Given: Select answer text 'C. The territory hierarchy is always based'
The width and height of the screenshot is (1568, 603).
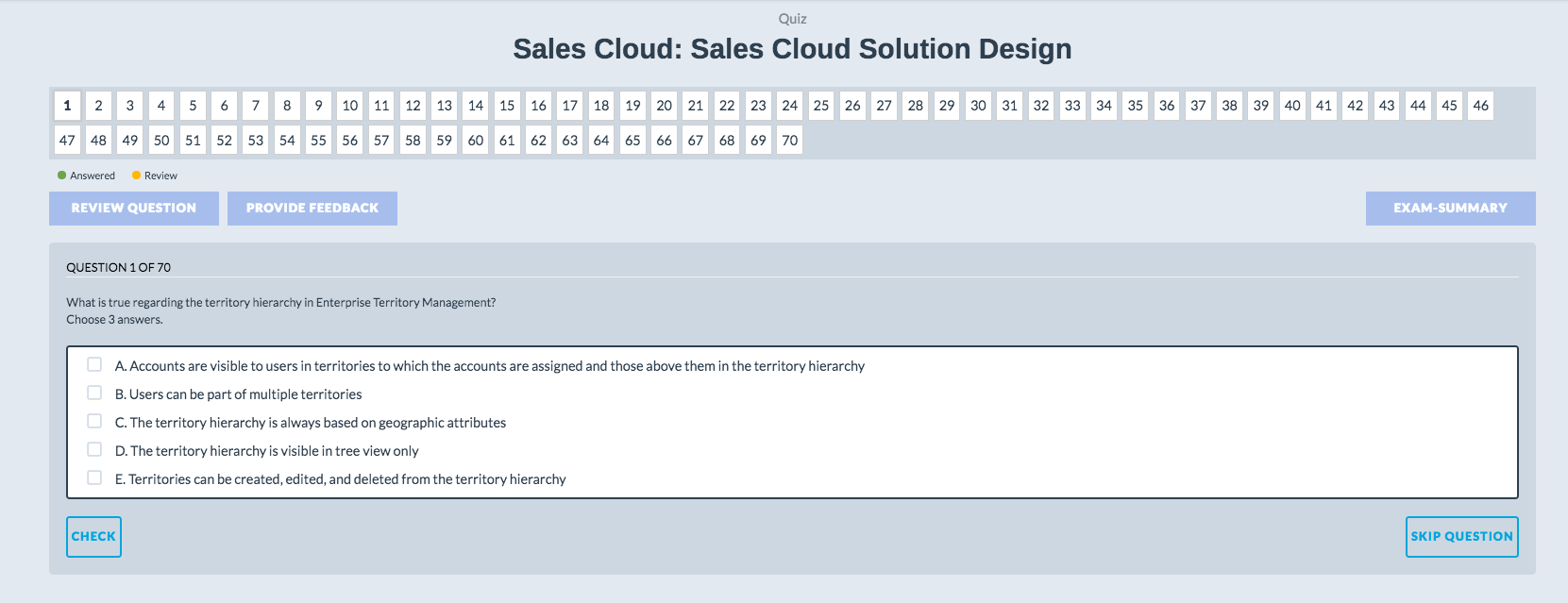Looking at the screenshot, I should tap(311, 423).
